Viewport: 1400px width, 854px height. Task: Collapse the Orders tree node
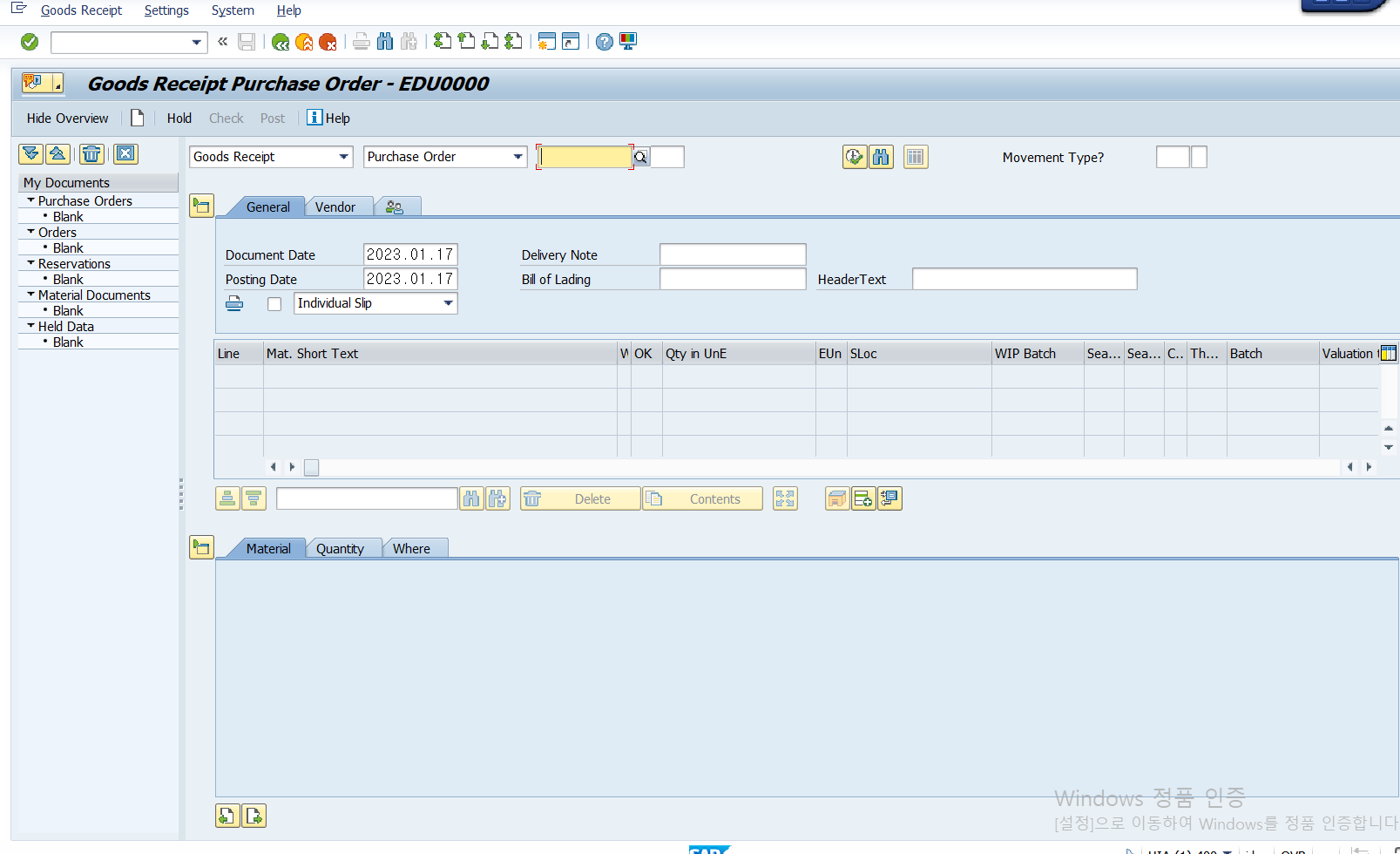pyautogui.click(x=31, y=232)
